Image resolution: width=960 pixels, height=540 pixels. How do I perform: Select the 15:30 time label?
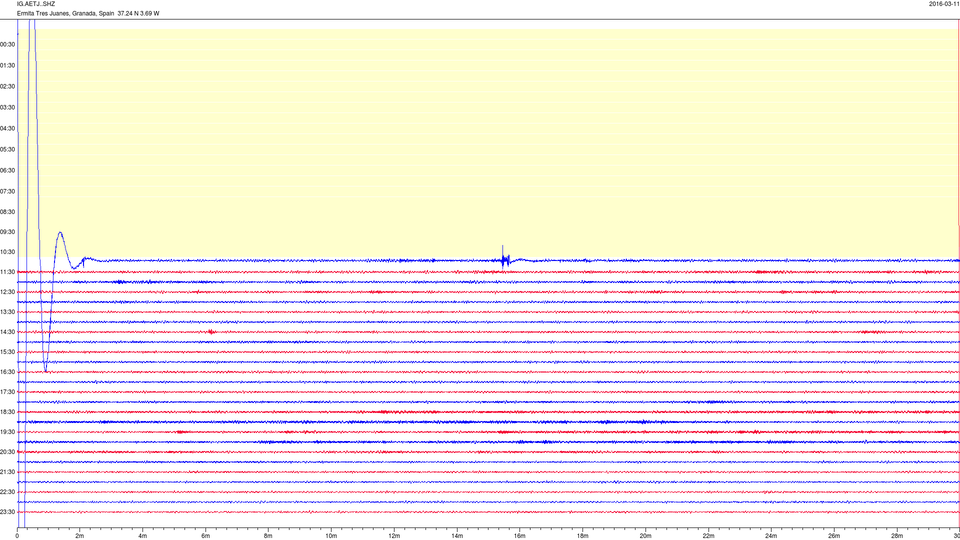(x=7, y=352)
